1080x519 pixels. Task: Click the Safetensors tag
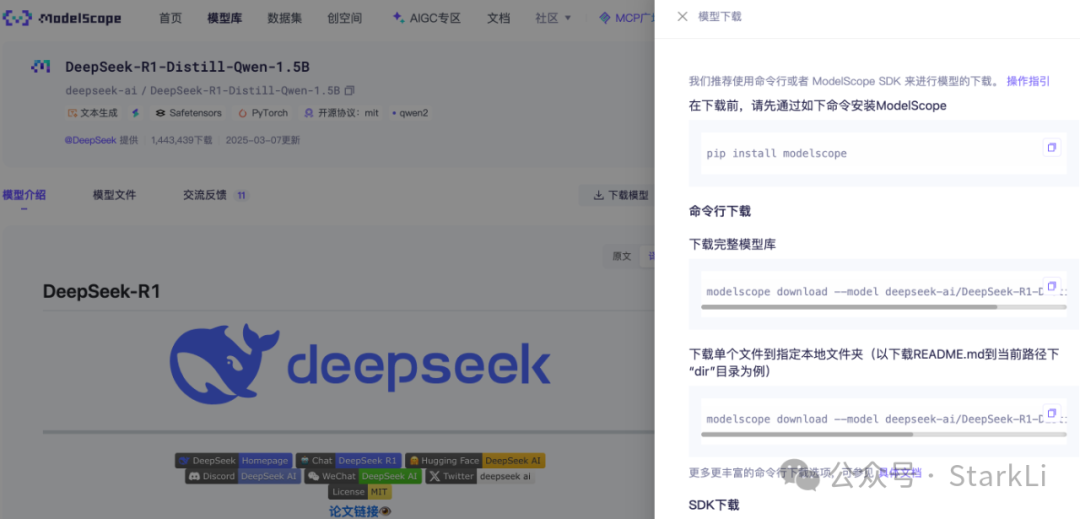(x=188, y=113)
